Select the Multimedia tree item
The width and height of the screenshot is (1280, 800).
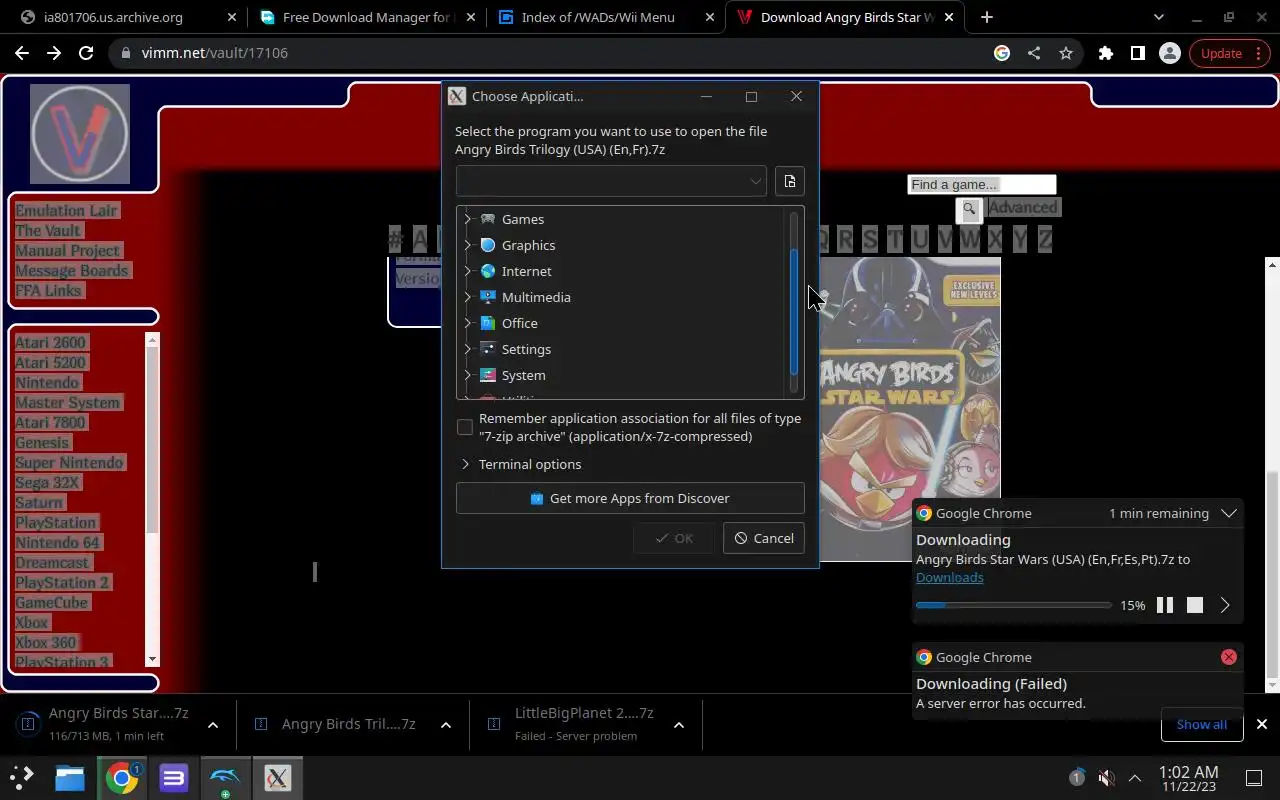(536, 297)
